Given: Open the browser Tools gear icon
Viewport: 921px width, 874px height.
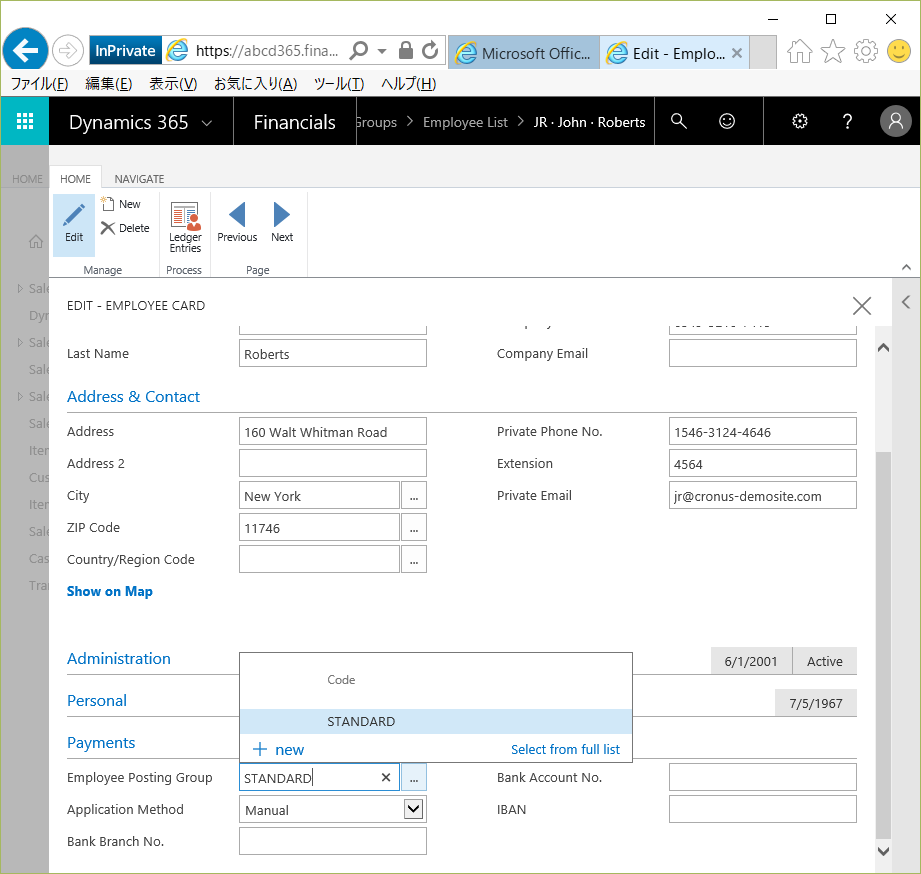Looking at the screenshot, I should [x=865, y=51].
